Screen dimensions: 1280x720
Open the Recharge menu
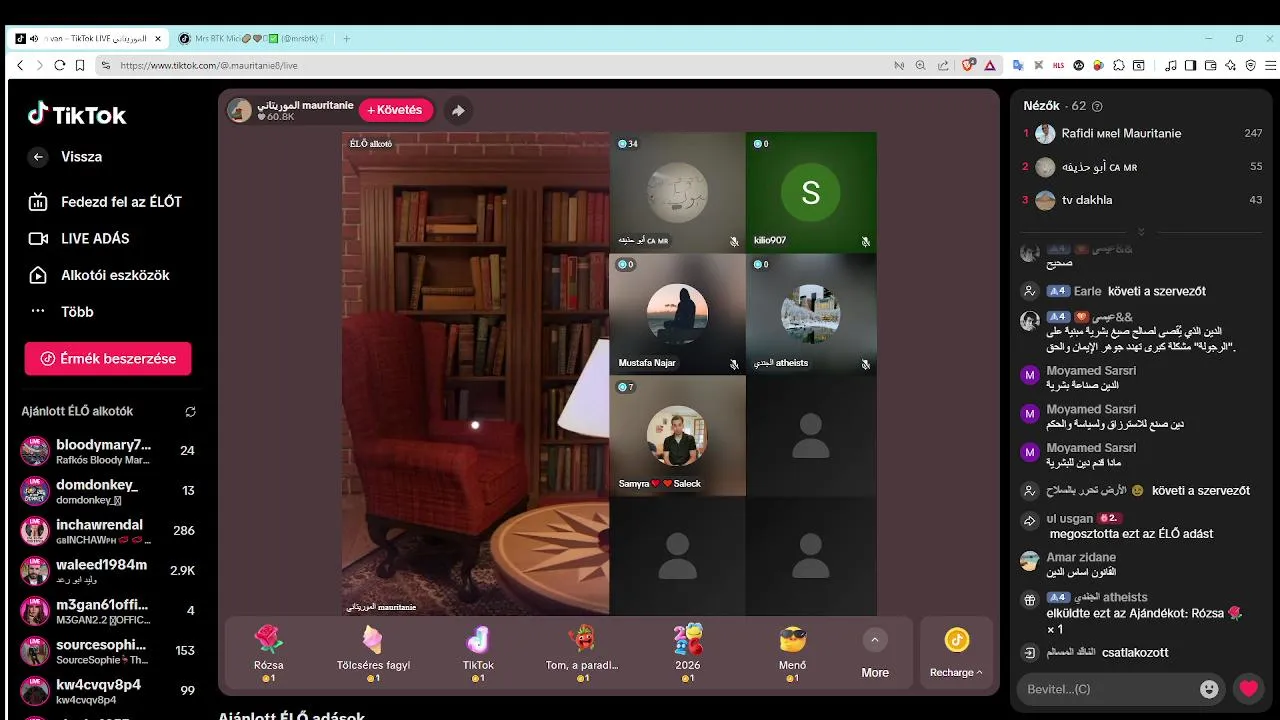[956, 653]
